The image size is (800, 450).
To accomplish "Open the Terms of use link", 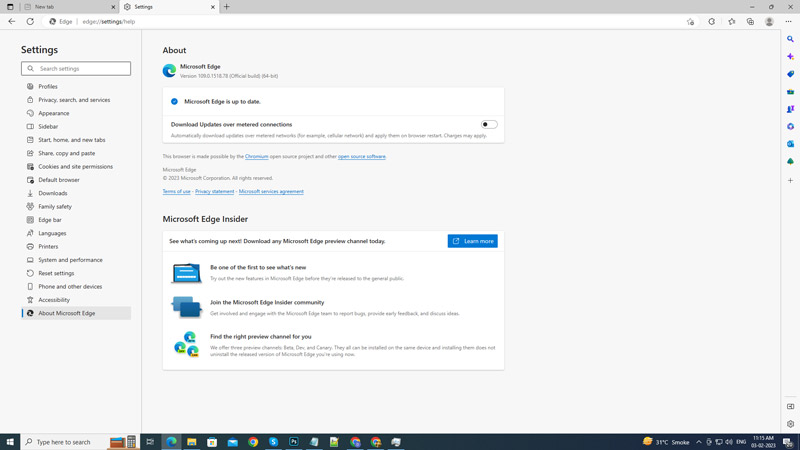I will (x=177, y=191).
